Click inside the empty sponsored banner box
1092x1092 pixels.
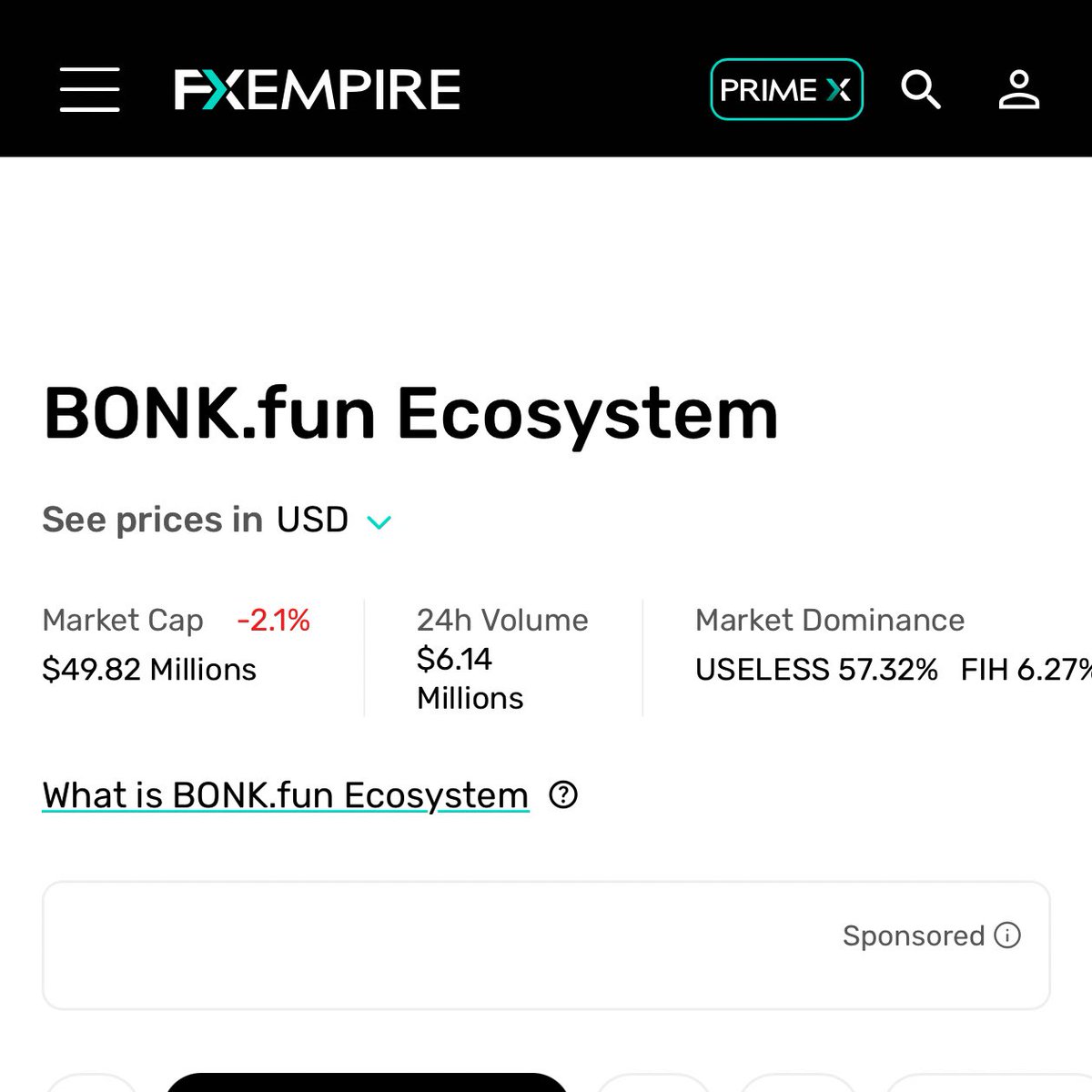437,946
